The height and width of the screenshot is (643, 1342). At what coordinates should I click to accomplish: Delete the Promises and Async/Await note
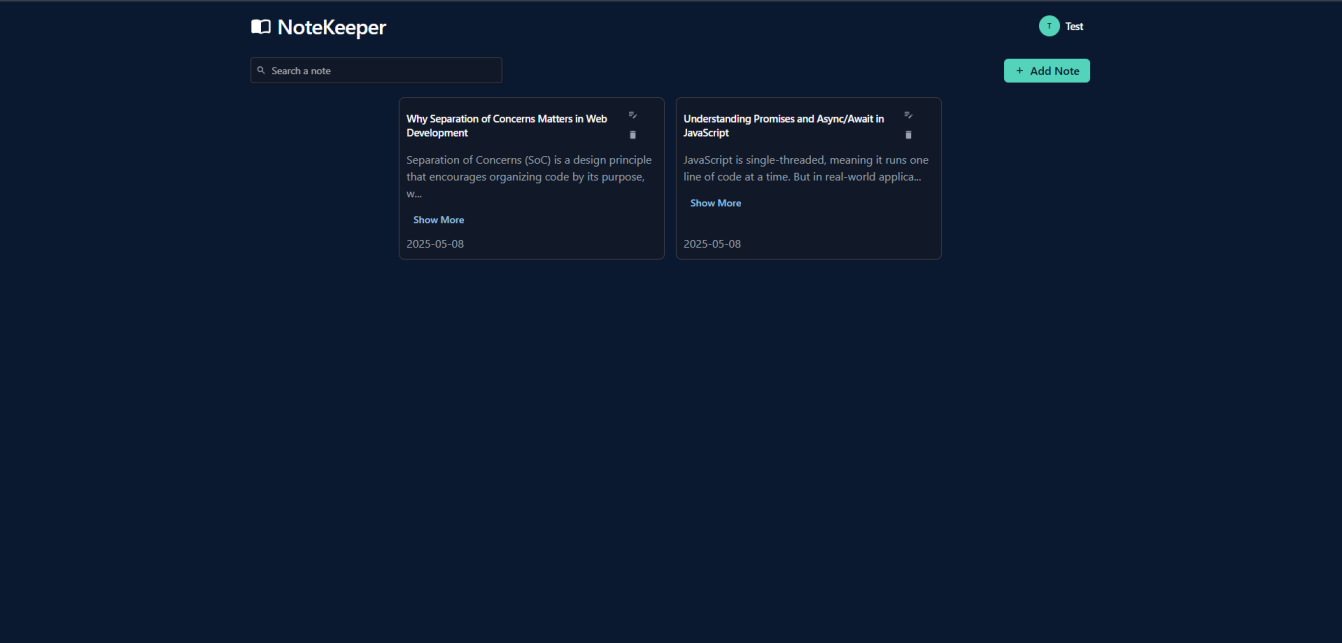coord(908,134)
